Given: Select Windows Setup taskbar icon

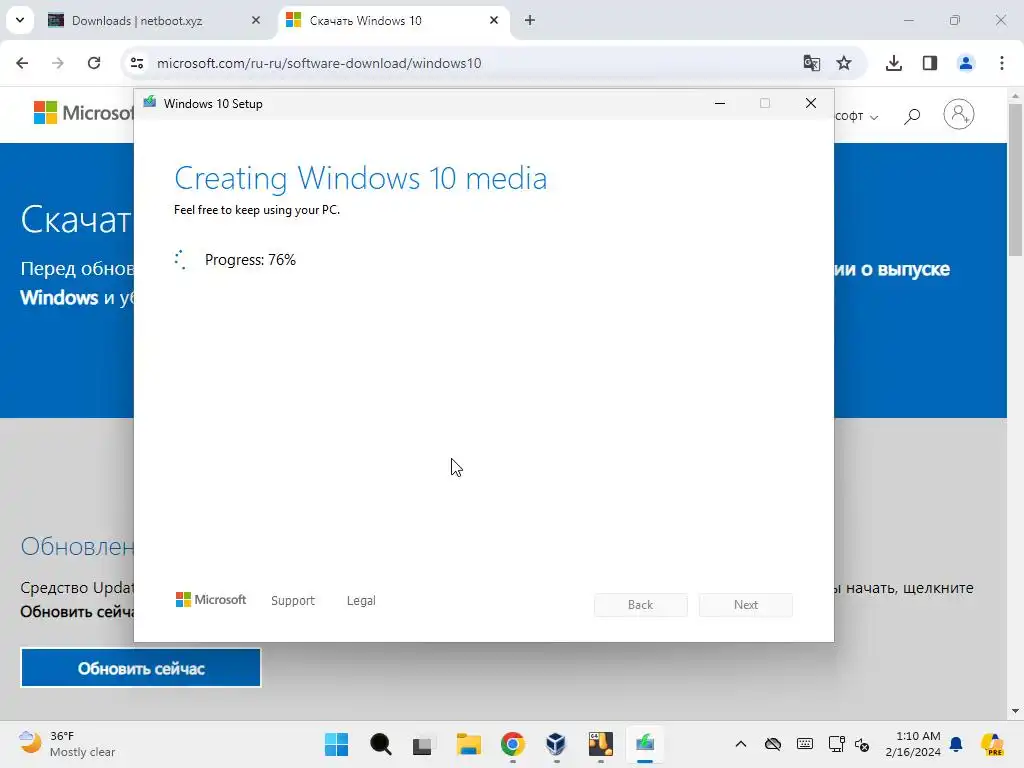Looking at the screenshot, I should (645, 744).
